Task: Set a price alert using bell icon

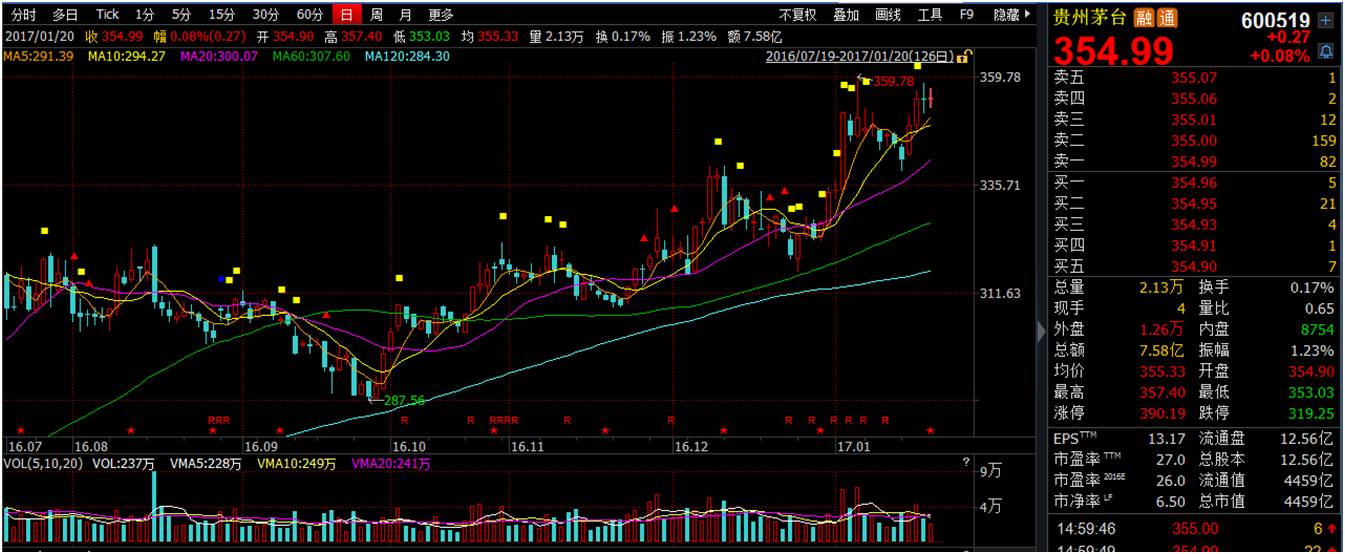Action: [x=1326, y=51]
